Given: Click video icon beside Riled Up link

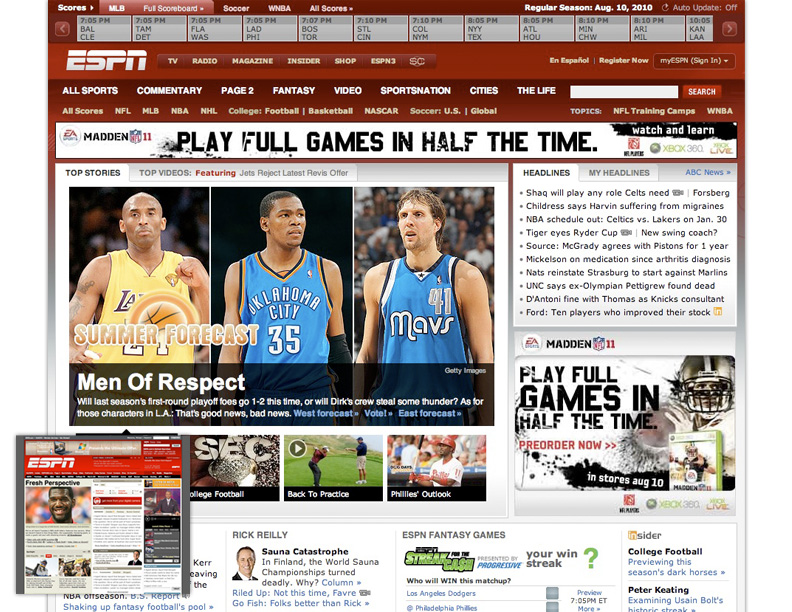Looking at the screenshot, I should [x=365, y=592].
